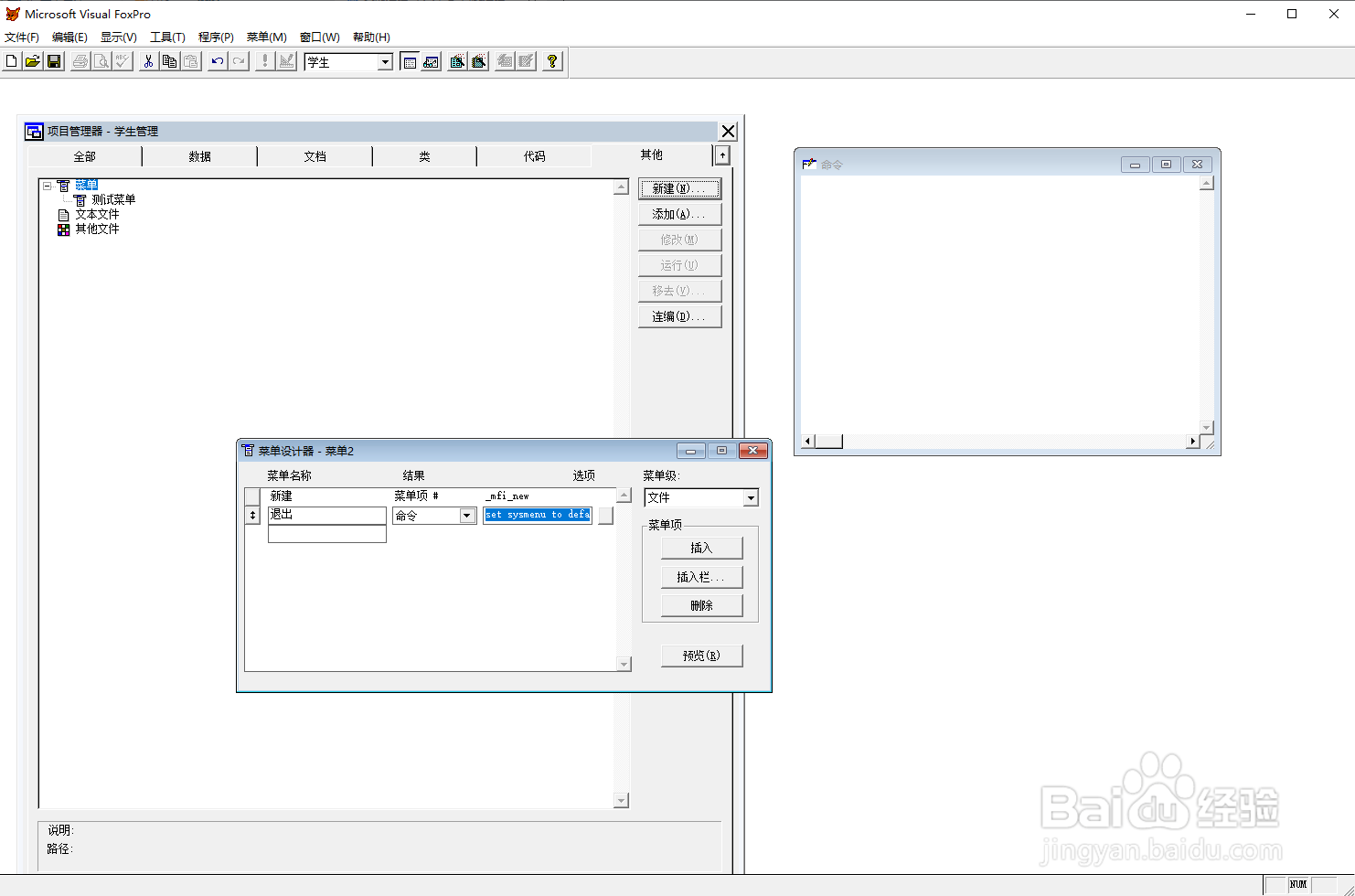The height and width of the screenshot is (896, 1355).
Task: Click the 文本文件 document icon
Action: [64, 215]
